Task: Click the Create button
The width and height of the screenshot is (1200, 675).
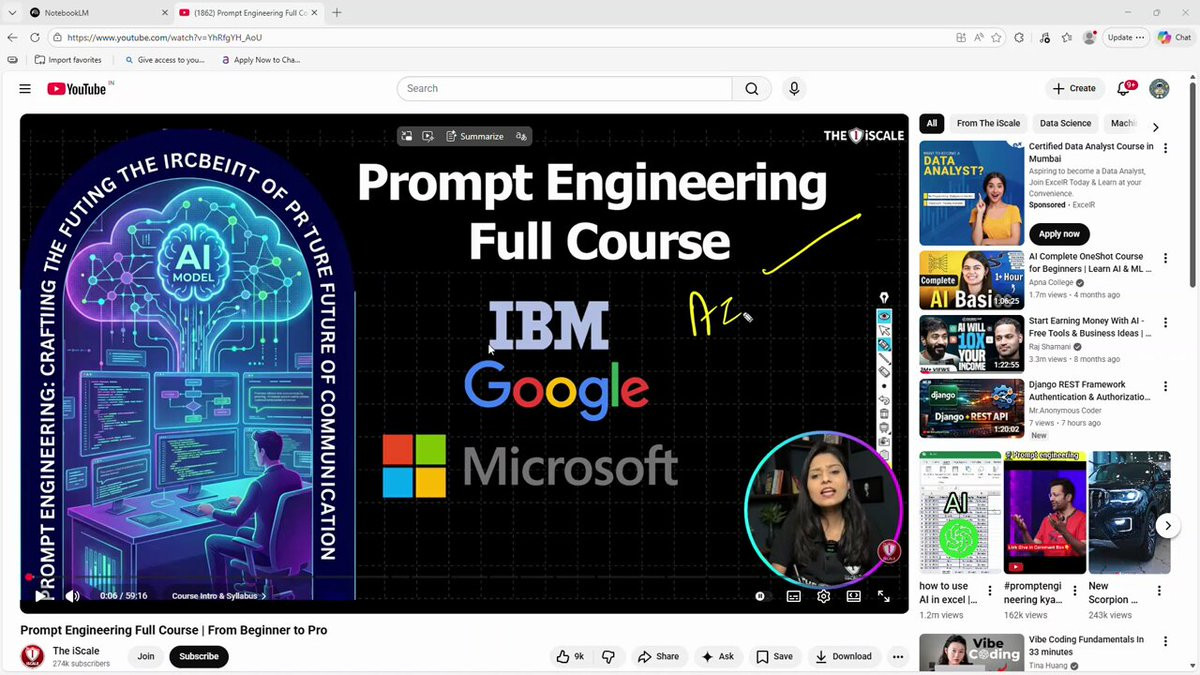Action: [x=1074, y=89]
